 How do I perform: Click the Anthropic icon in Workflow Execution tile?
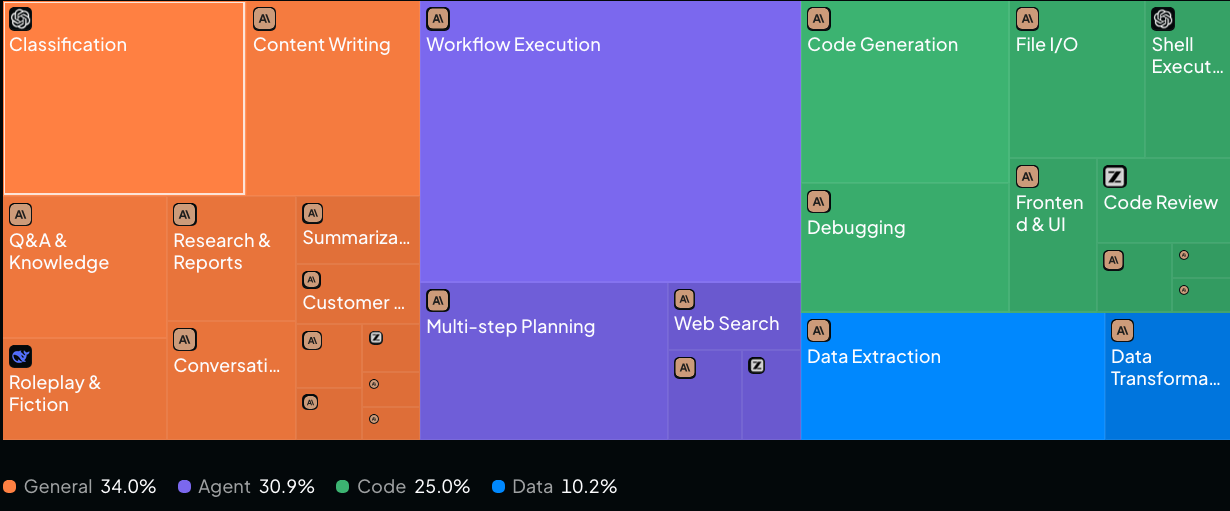[x=438, y=19]
